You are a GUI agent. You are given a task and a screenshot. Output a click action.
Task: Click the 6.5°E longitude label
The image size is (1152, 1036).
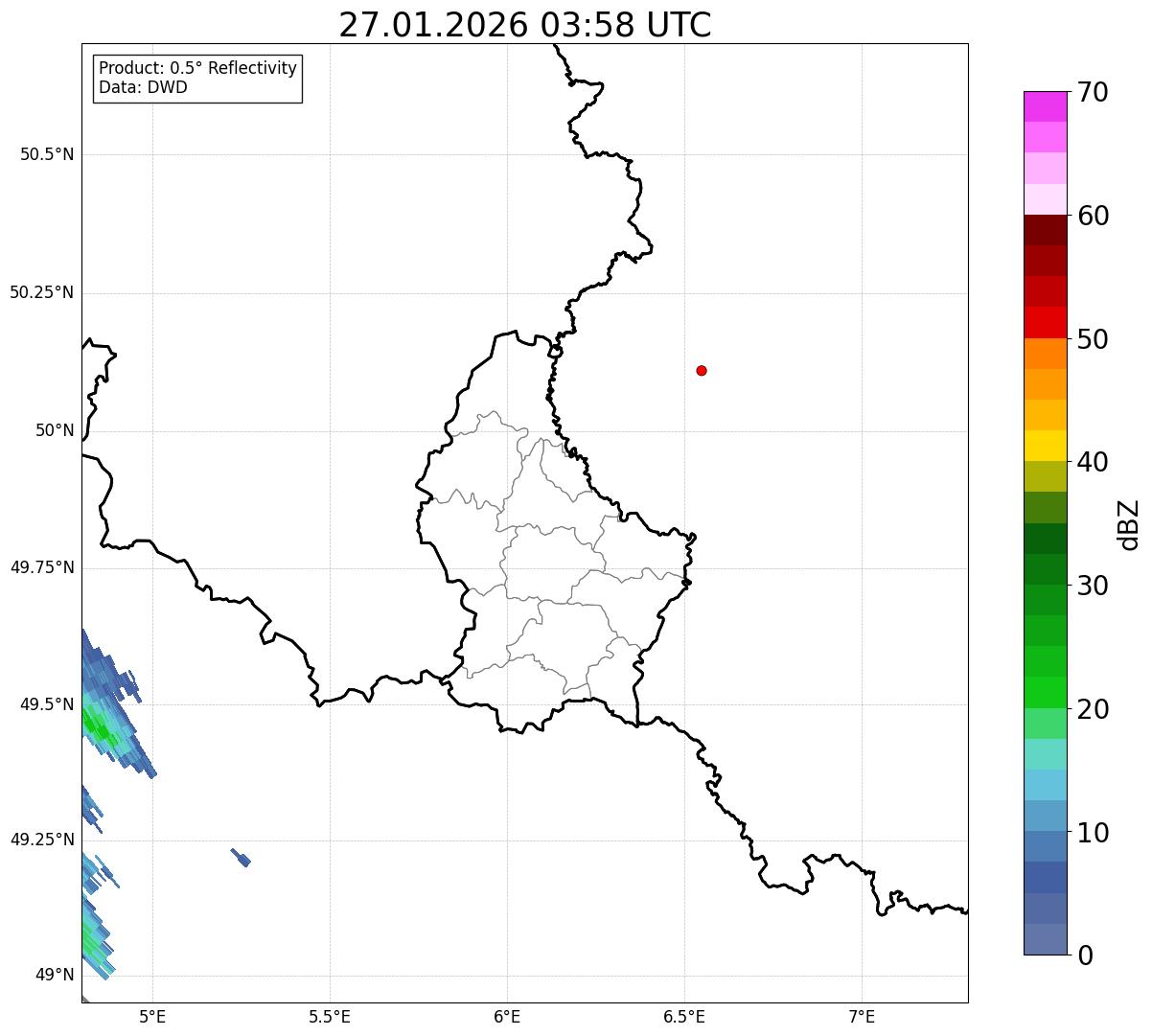coord(684,1017)
